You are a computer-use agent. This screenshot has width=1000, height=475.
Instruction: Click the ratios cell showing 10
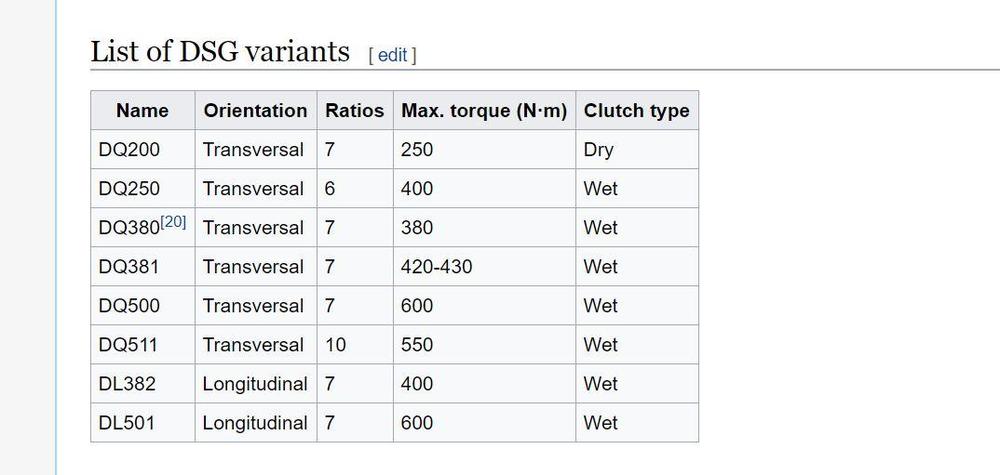[336, 345]
